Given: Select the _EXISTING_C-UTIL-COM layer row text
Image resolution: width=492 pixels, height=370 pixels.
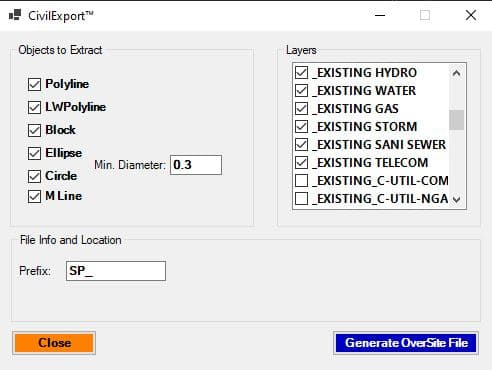Looking at the screenshot, I should click(x=380, y=181).
